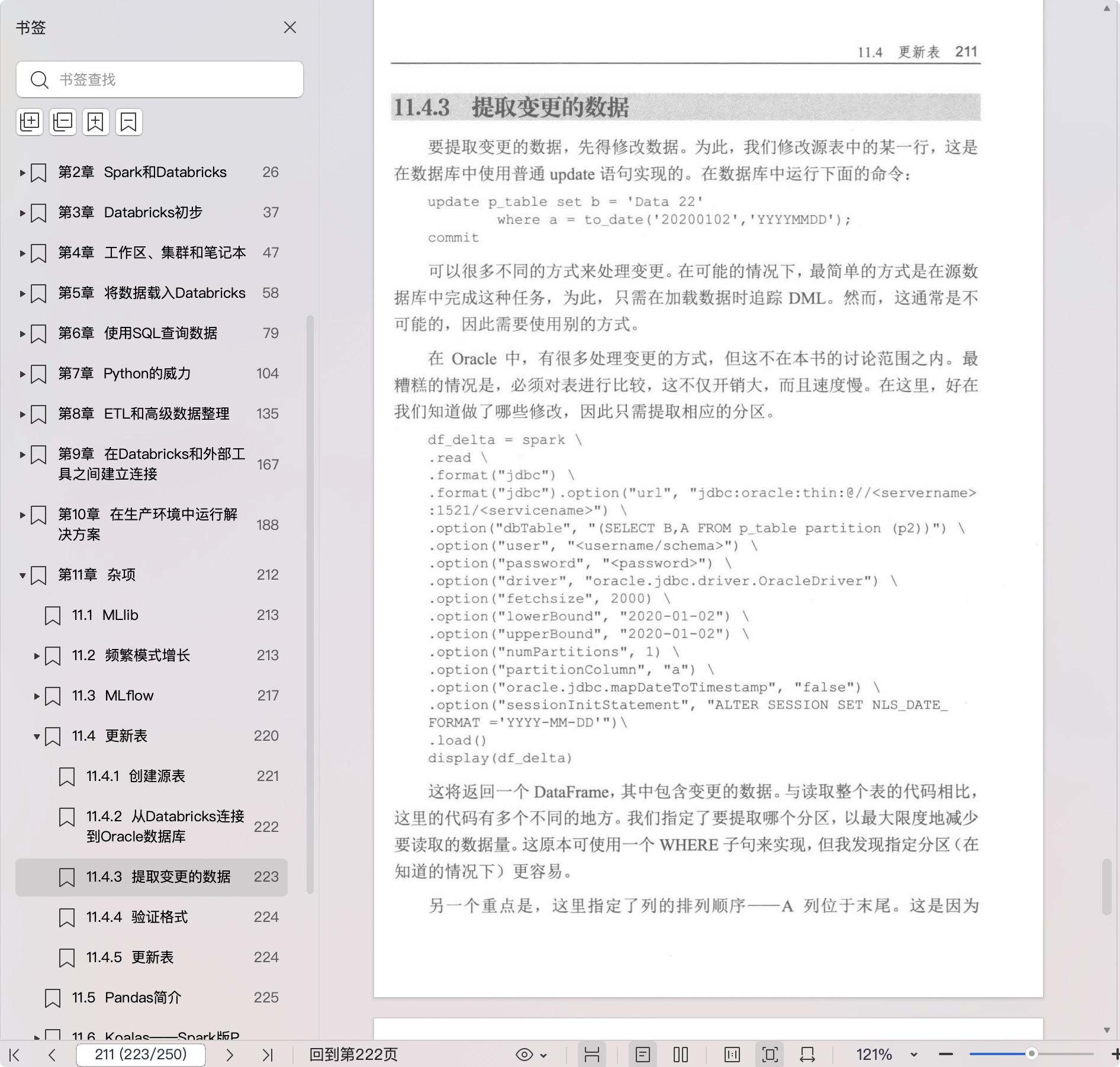Jump to the last page

[x=268, y=1055]
